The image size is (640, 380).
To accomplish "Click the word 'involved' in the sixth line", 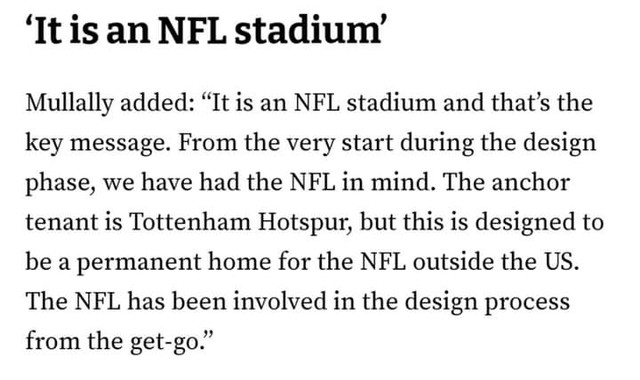I will (280, 302).
